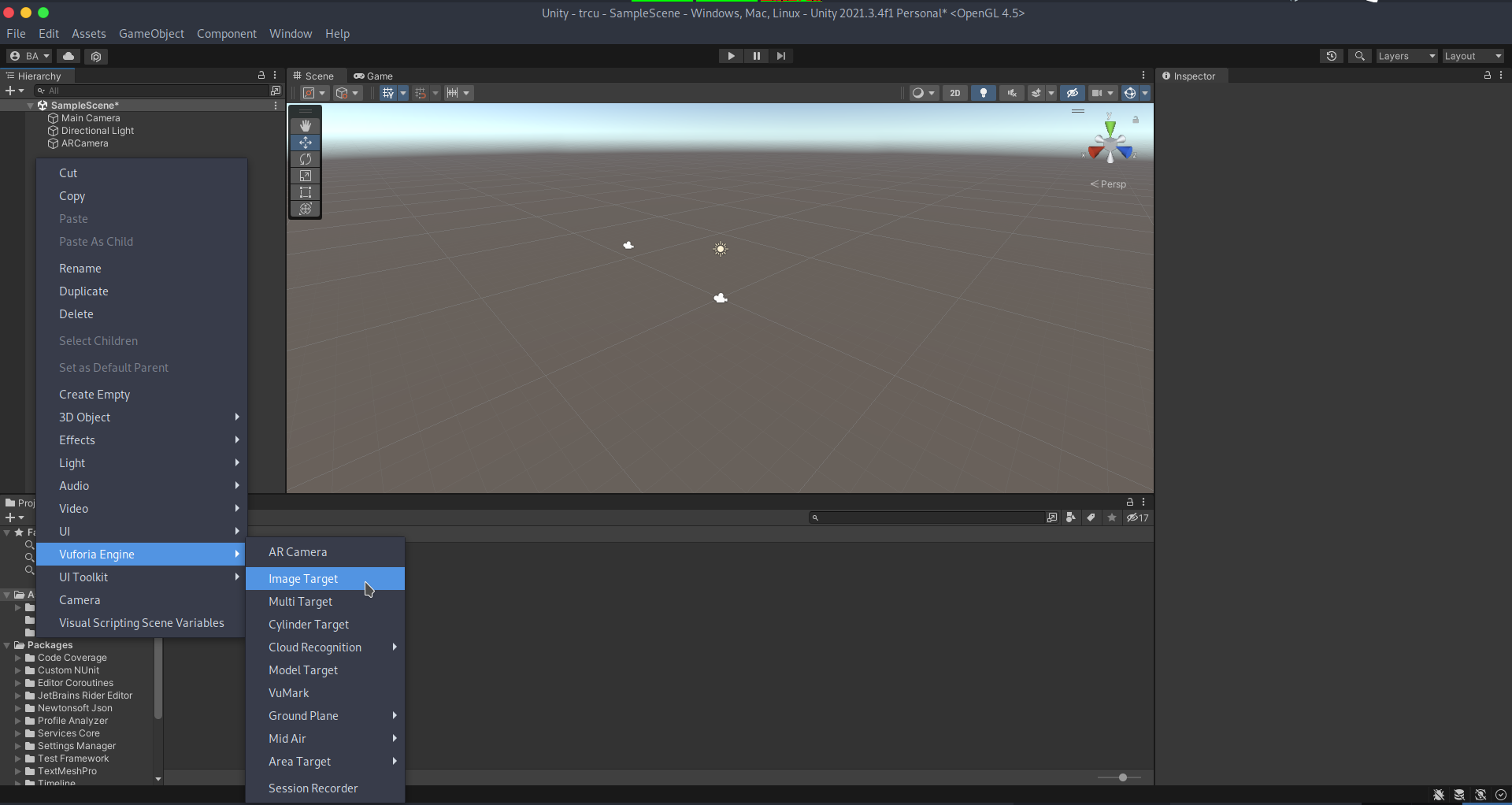Click the Hierarchy search field
Screen dimensions: 1512x805
(x=153, y=91)
